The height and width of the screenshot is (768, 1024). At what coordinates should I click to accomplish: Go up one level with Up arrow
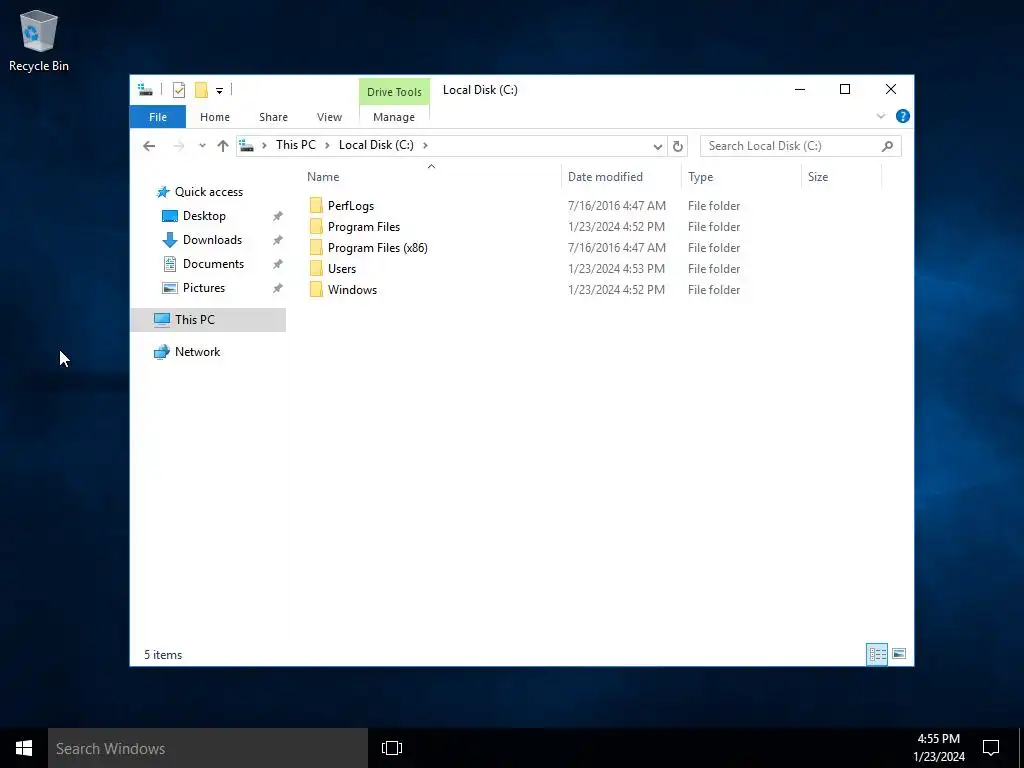pos(223,146)
